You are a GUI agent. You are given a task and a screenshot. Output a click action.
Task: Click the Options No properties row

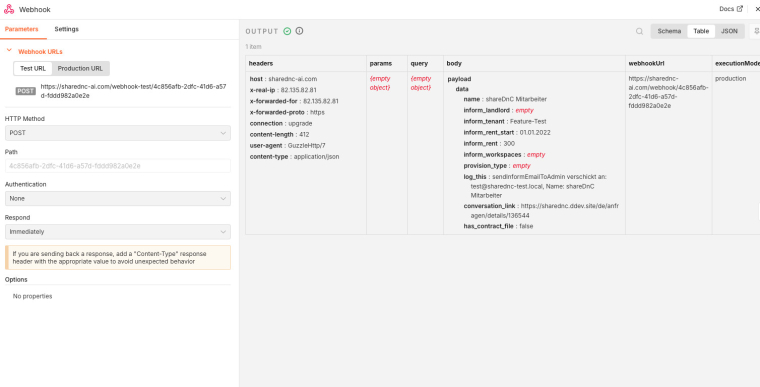pos(32,296)
